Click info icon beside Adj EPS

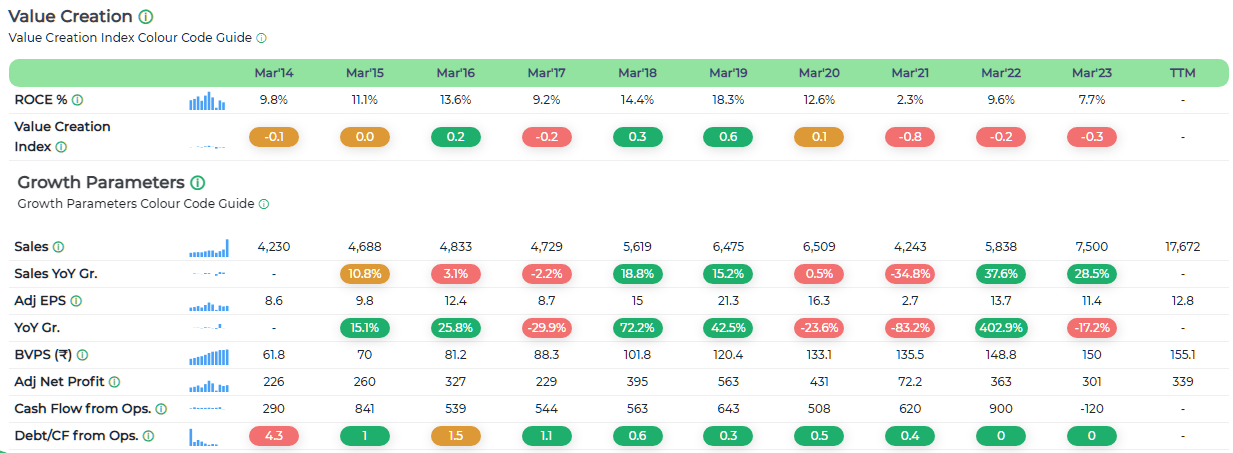click(77, 301)
